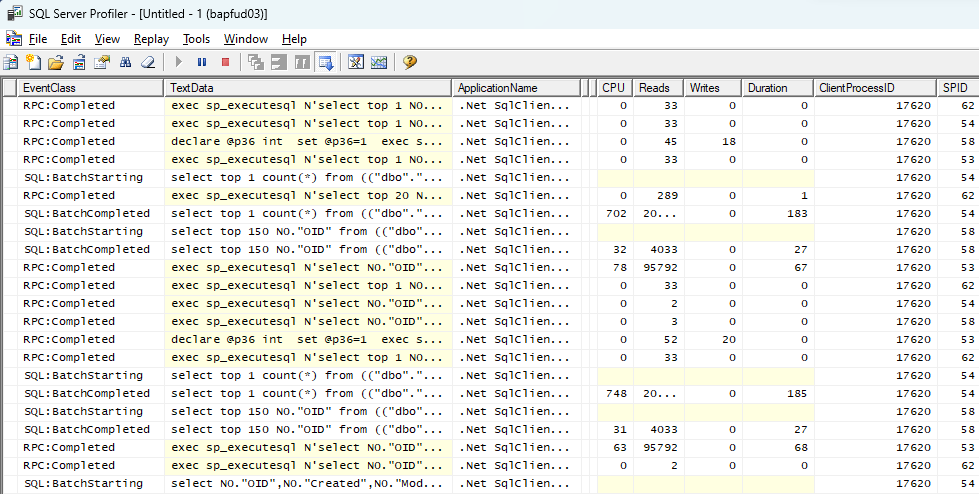Open the Window menu
979x494 pixels.
tap(246, 39)
